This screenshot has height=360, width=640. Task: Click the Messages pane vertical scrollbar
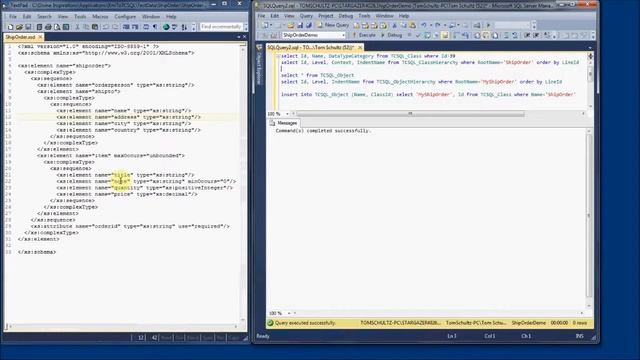[x=589, y=215]
